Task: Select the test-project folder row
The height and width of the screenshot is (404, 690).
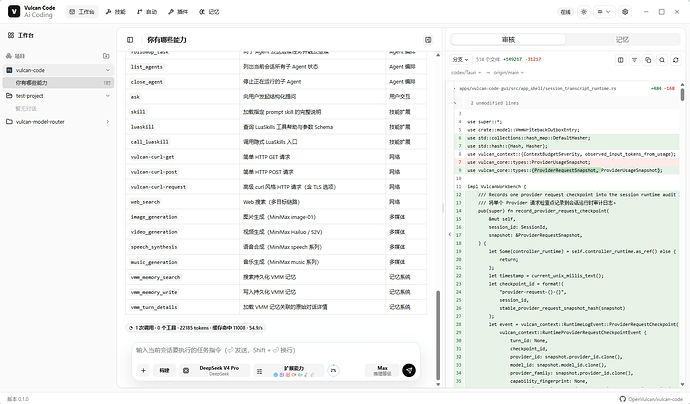Action: (58, 95)
